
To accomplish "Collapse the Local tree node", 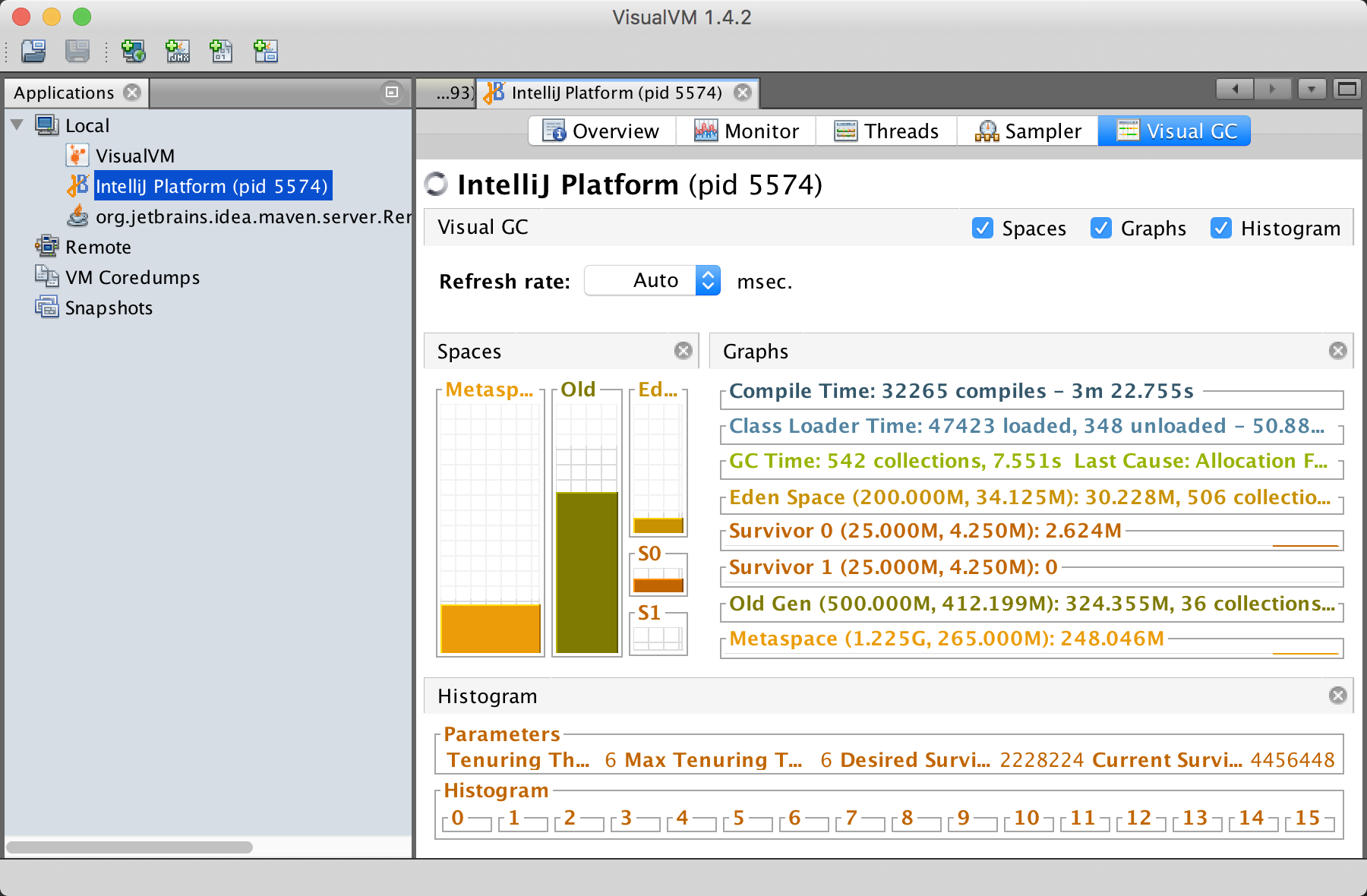I will [17, 125].
